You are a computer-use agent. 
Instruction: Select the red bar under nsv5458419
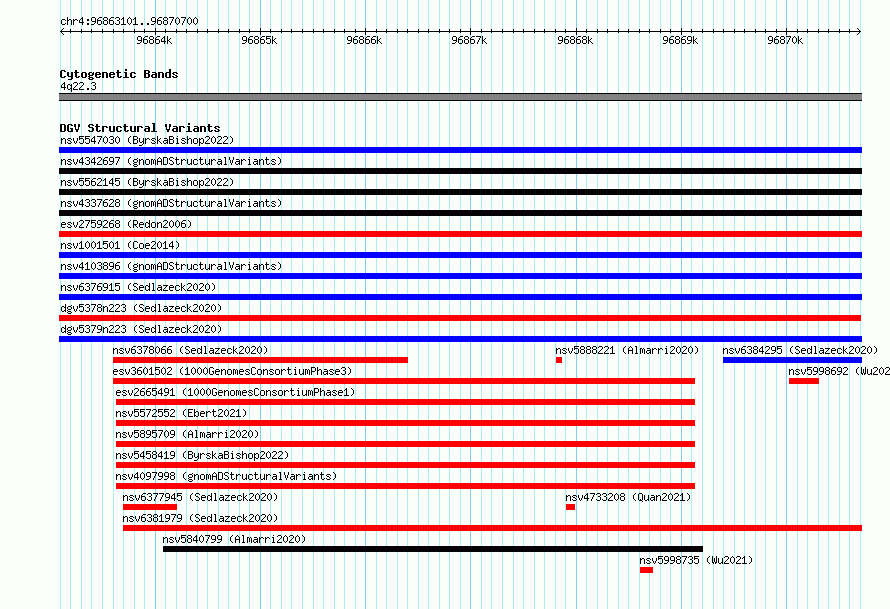click(x=405, y=465)
